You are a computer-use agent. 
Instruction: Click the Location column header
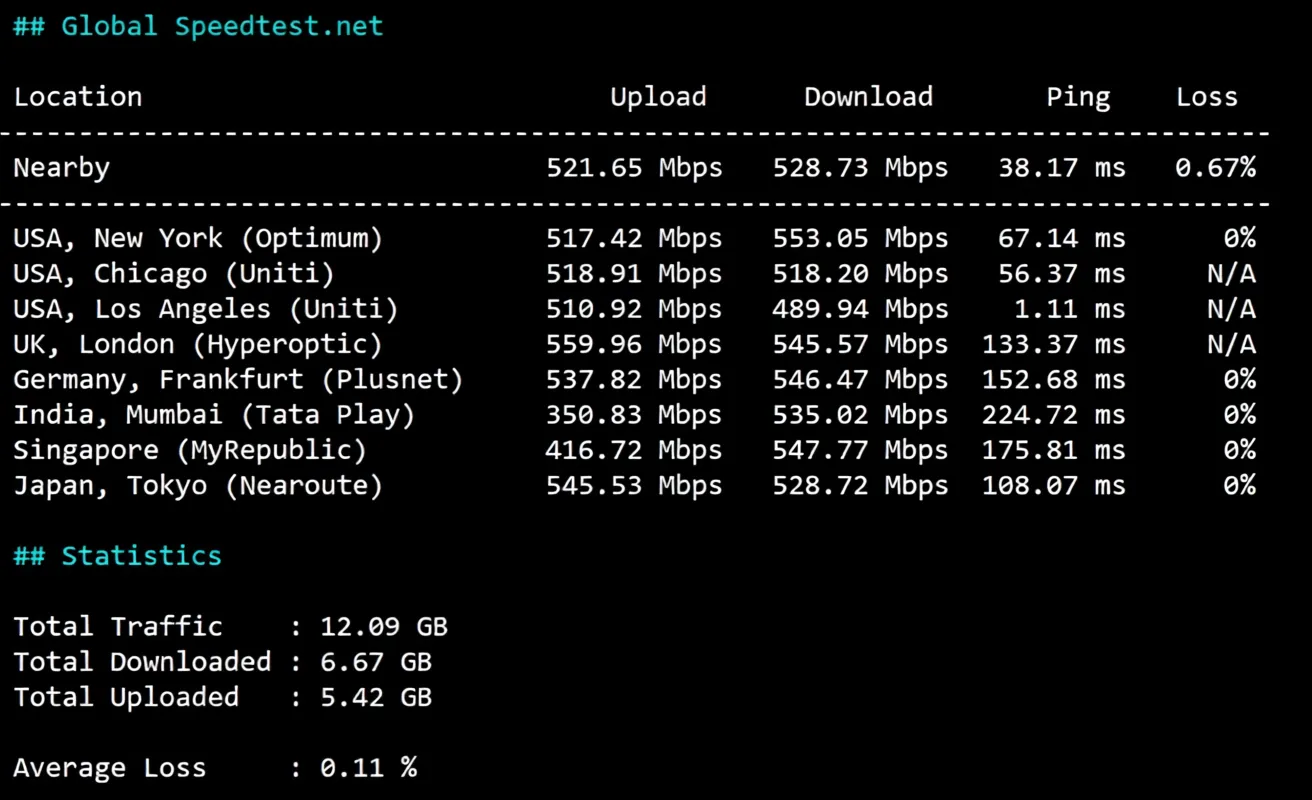click(x=78, y=97)
